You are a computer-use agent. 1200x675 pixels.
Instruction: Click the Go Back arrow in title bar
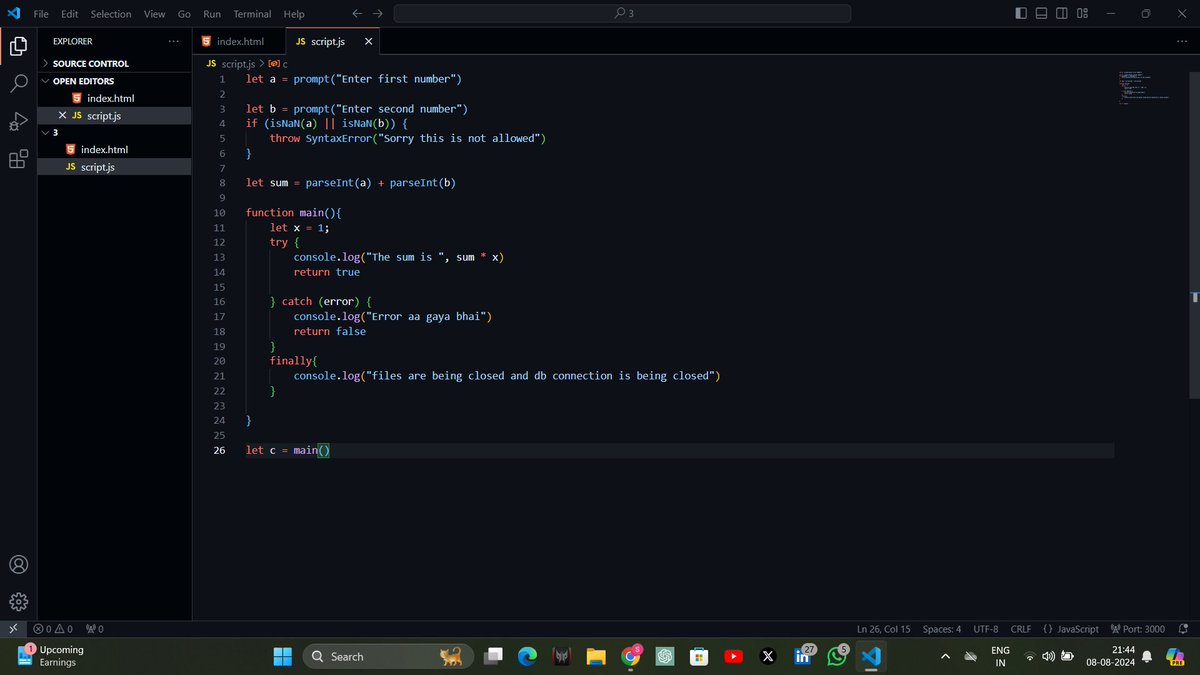(357, 14)
